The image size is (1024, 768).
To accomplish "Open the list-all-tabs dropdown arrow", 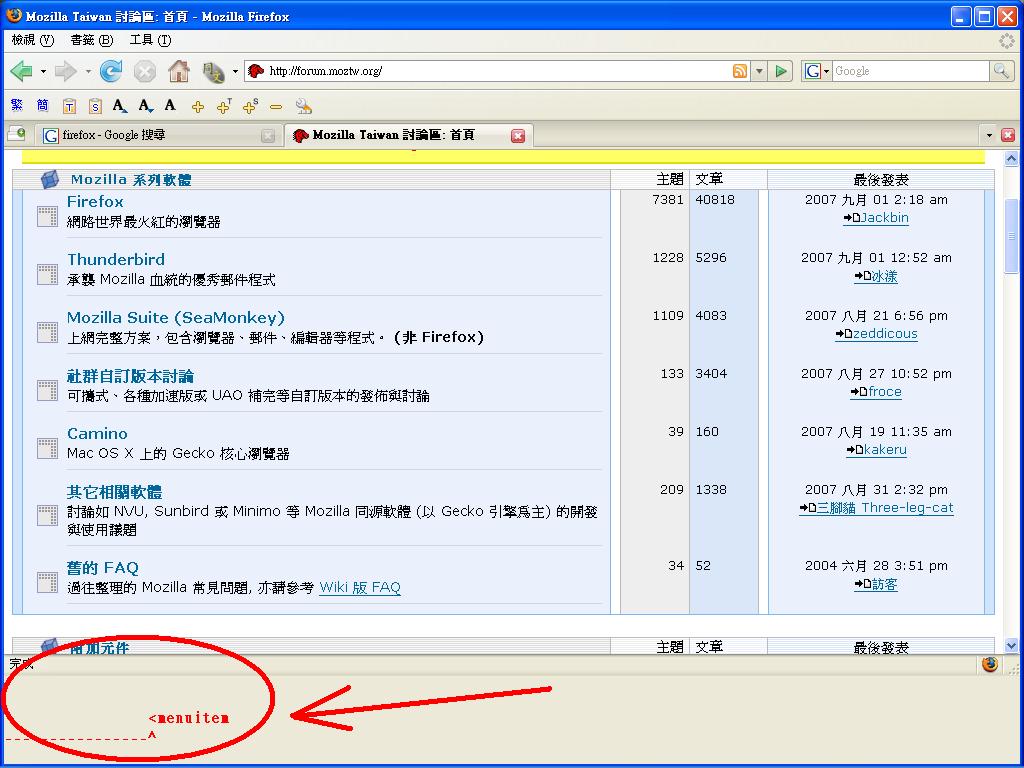I will [989, 135].
